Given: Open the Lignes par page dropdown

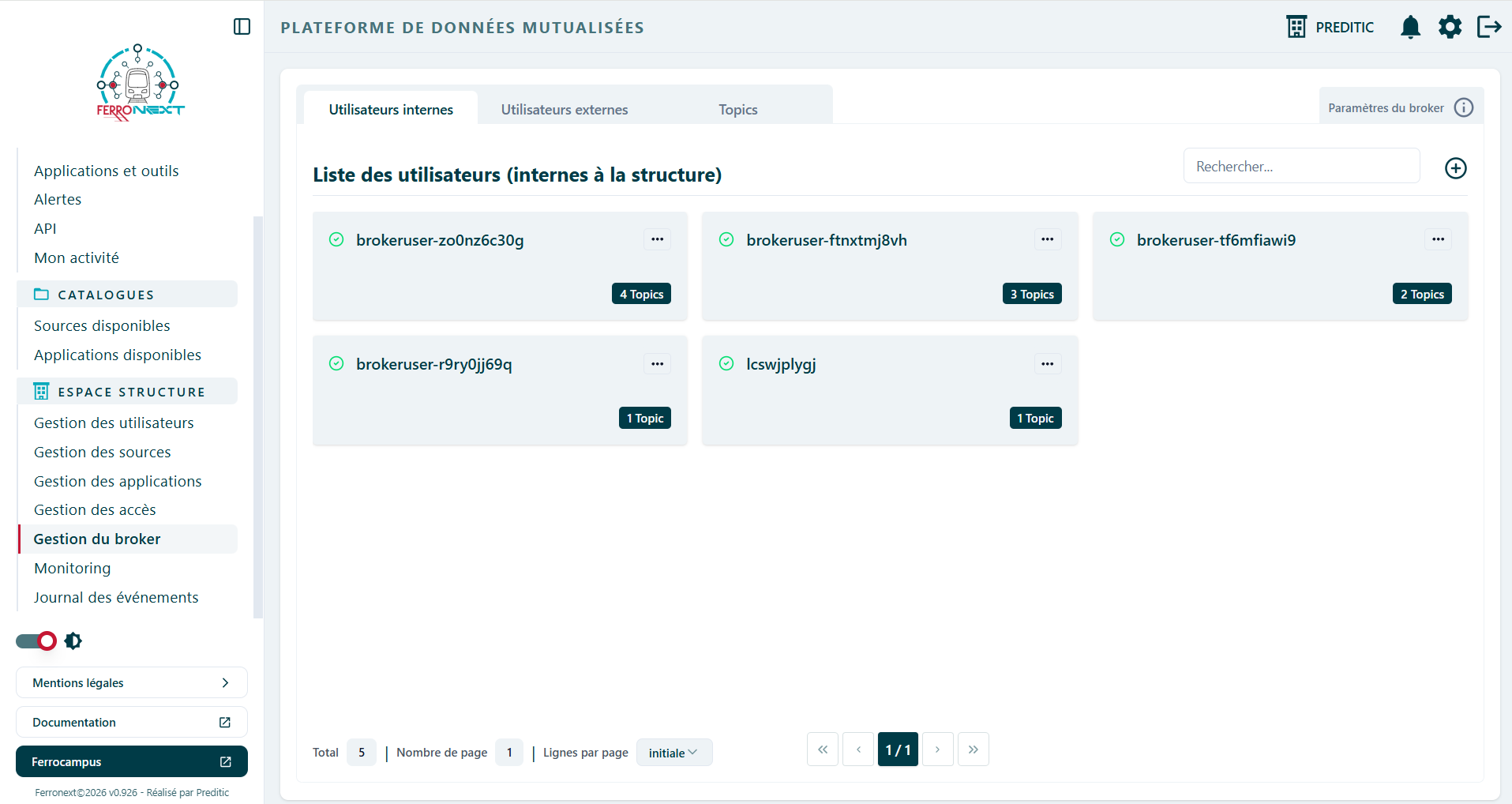Looking at the screenshot, I should [674, 753].
